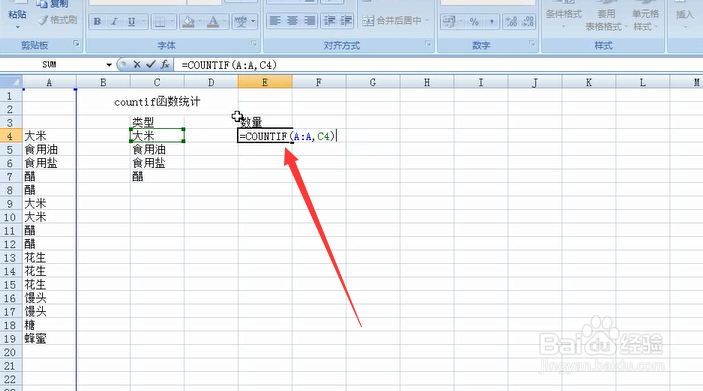Click cell A16 containing 馒头
Screen dimensions: 703x391
coord(49,298)
